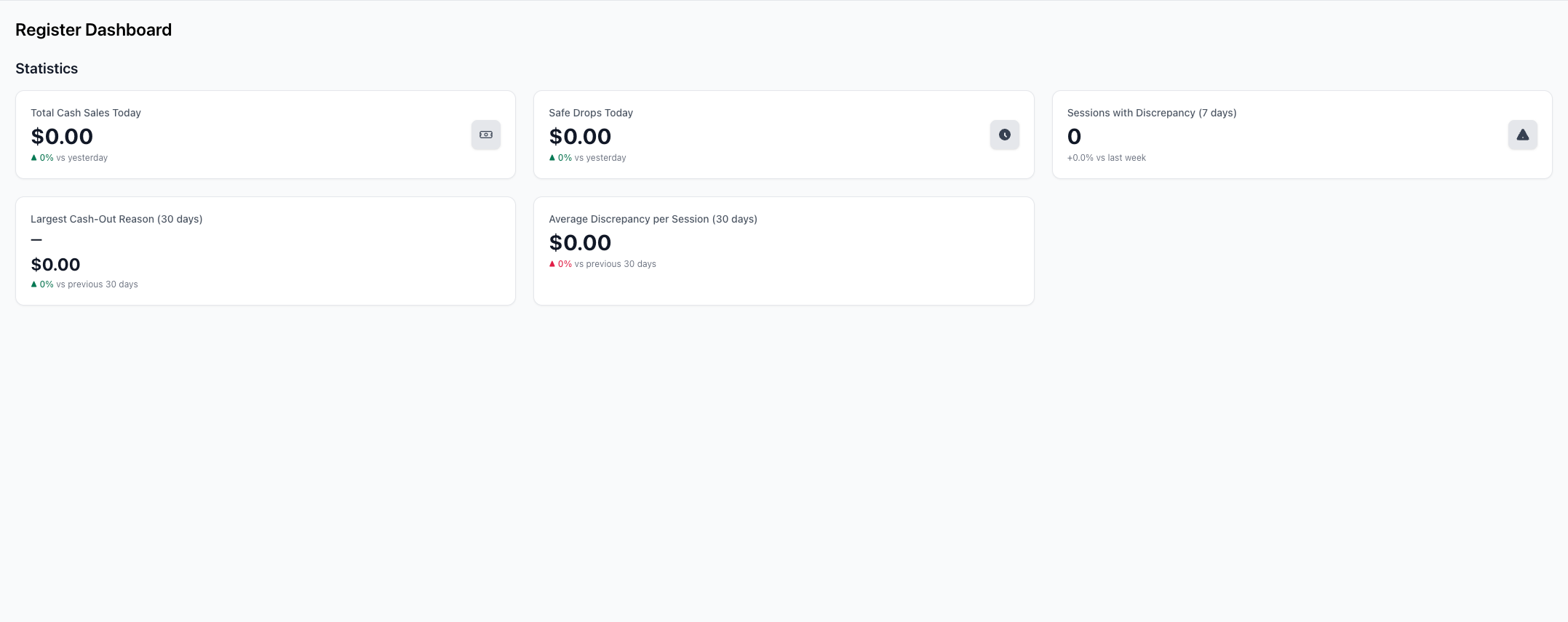Click the 0 count in Sessions with Discrepancy
1568x622 pixels.
coord(1074,137)
